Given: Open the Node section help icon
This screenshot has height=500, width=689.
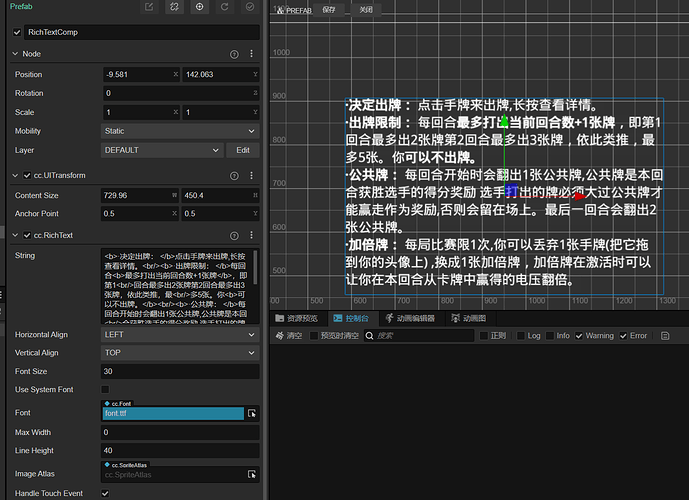Looking at the screenshot, I should [x=233, y=54].
